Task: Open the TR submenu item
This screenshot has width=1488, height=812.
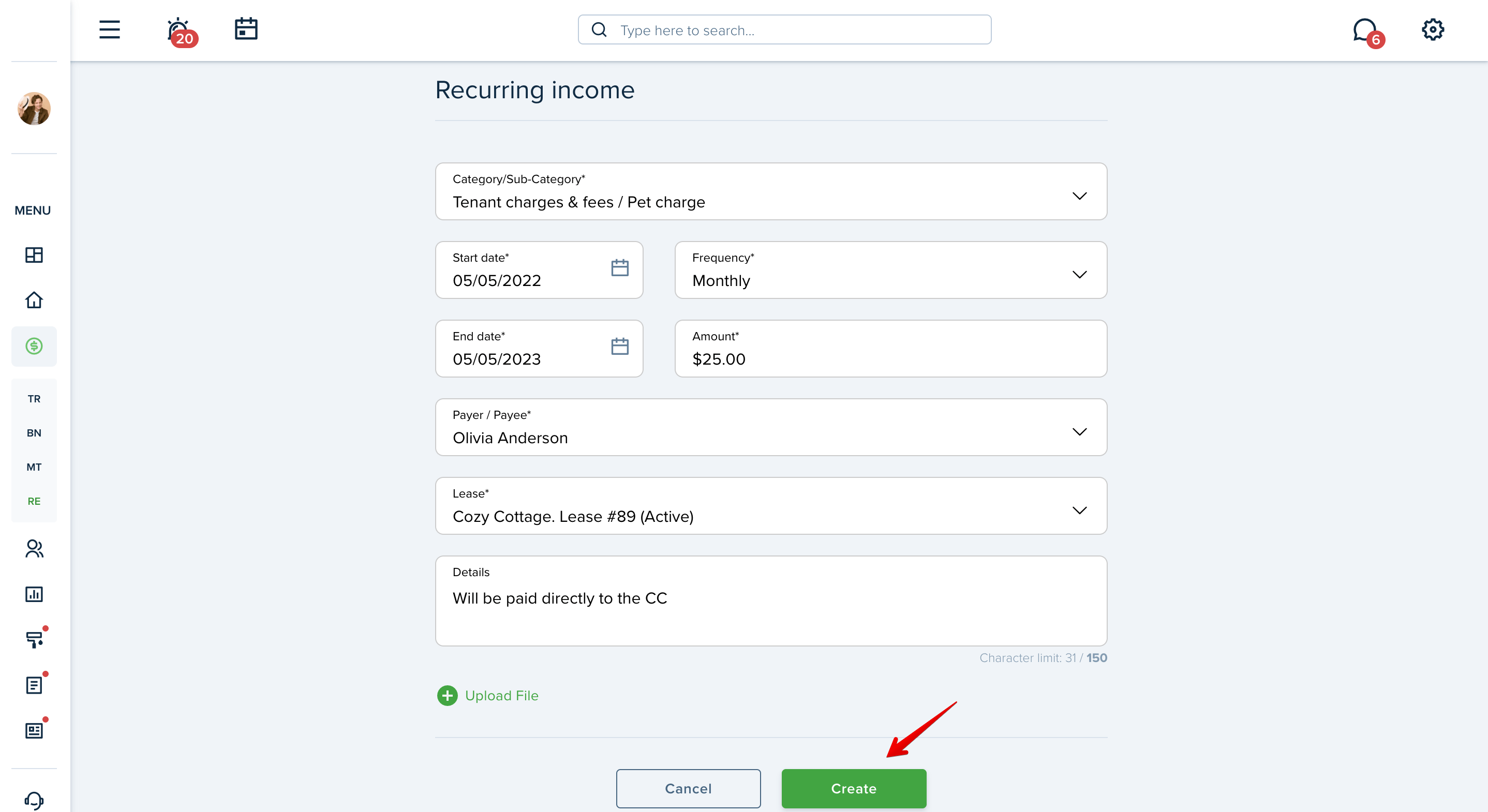Action: click(x=34, y=399)
